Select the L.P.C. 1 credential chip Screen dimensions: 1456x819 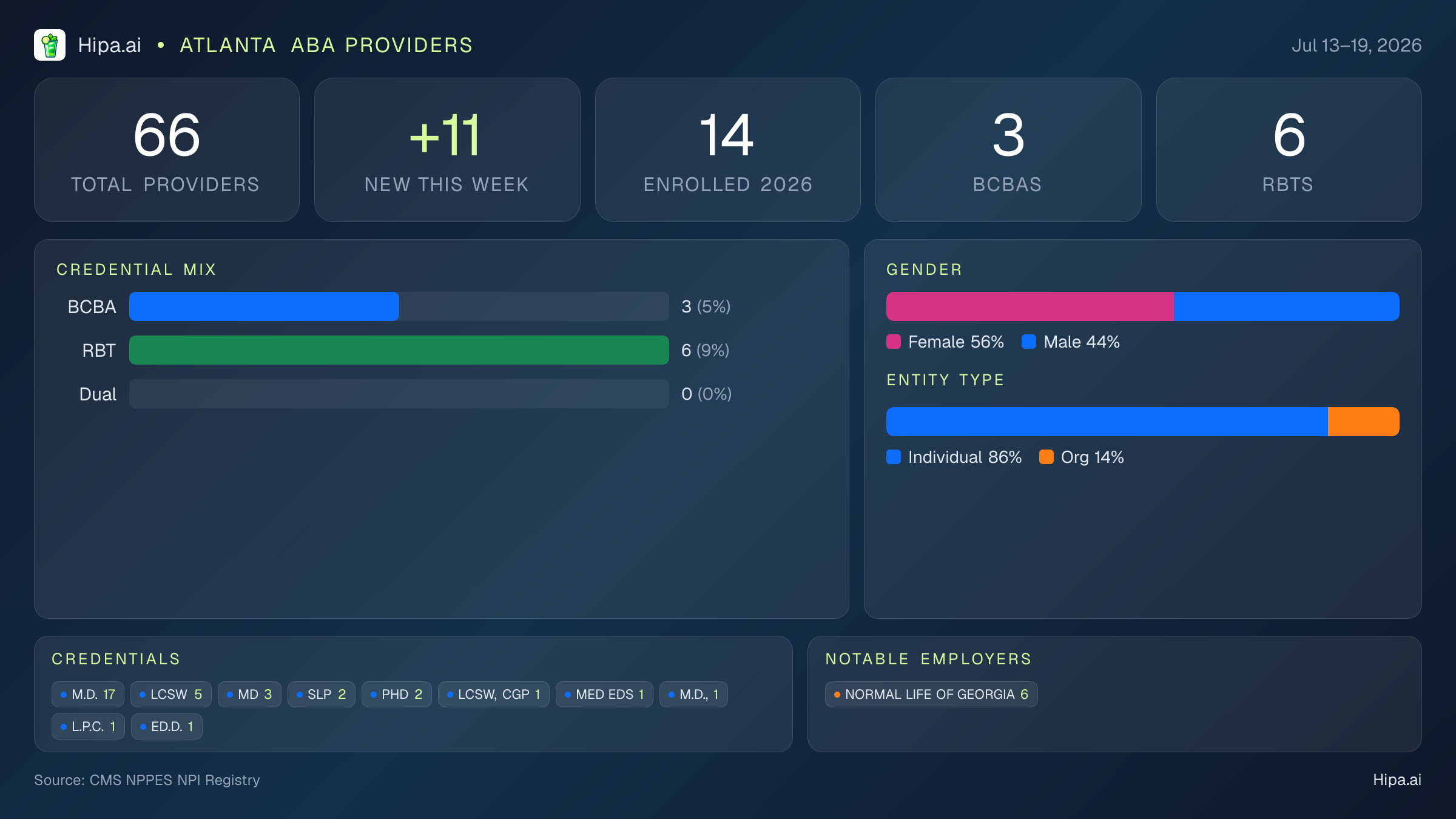pos(88,726)
